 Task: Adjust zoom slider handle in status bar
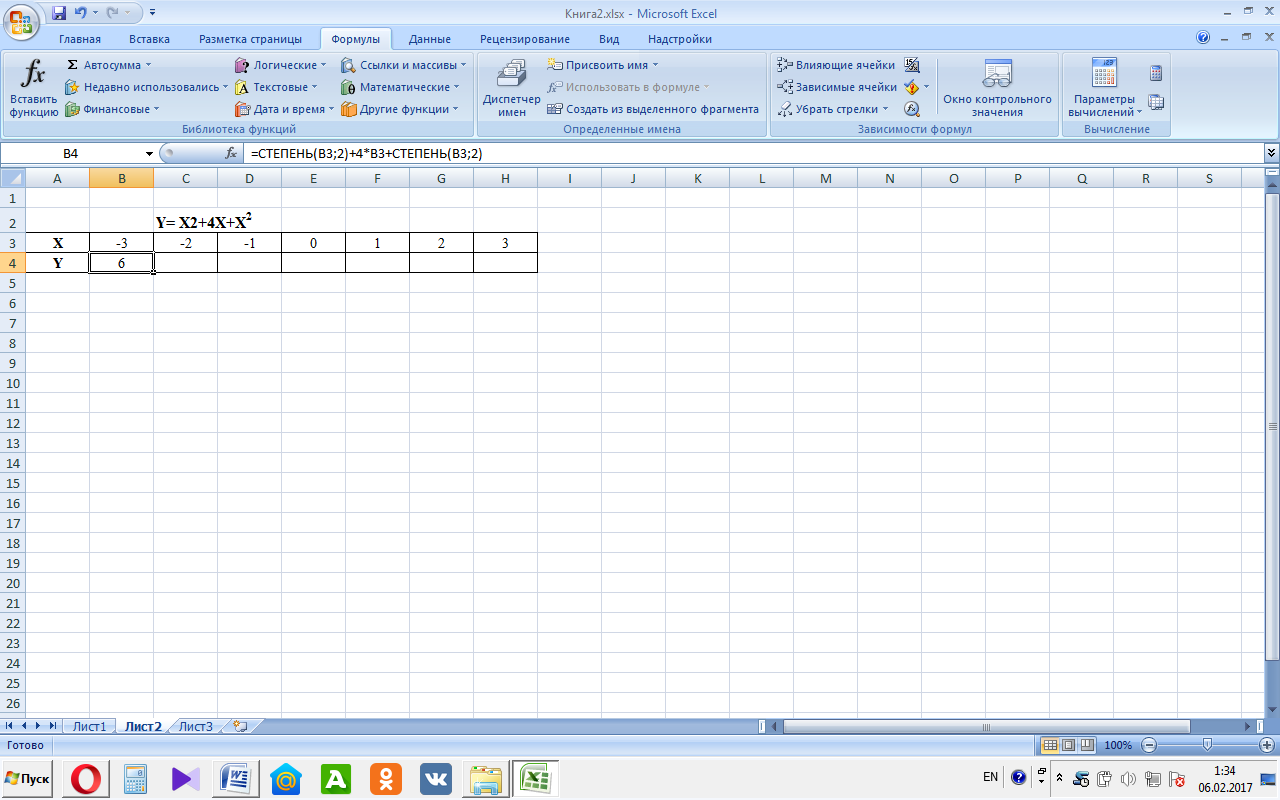coord(1208,745)
